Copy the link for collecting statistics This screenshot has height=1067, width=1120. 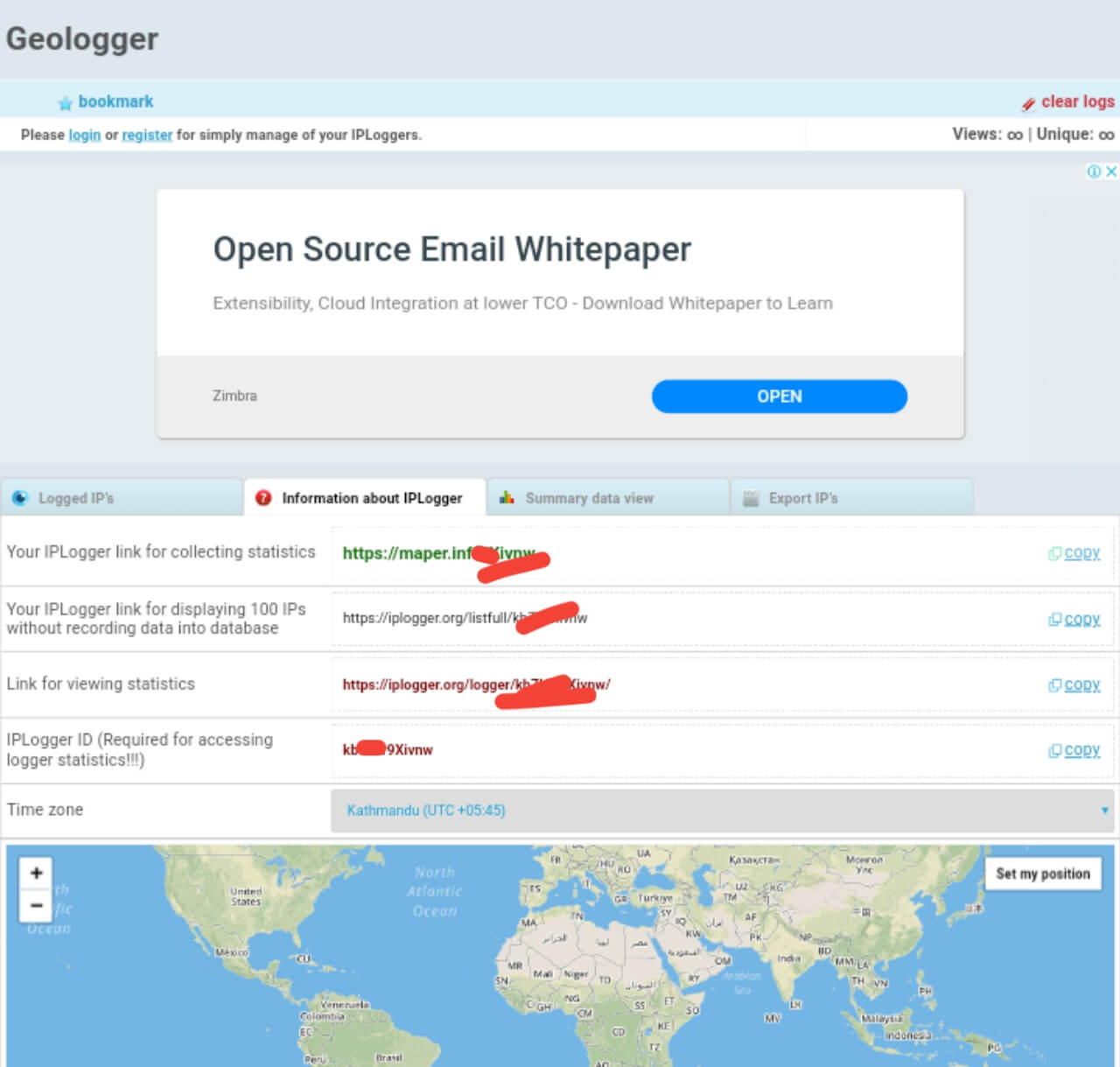click(1082, 552)
